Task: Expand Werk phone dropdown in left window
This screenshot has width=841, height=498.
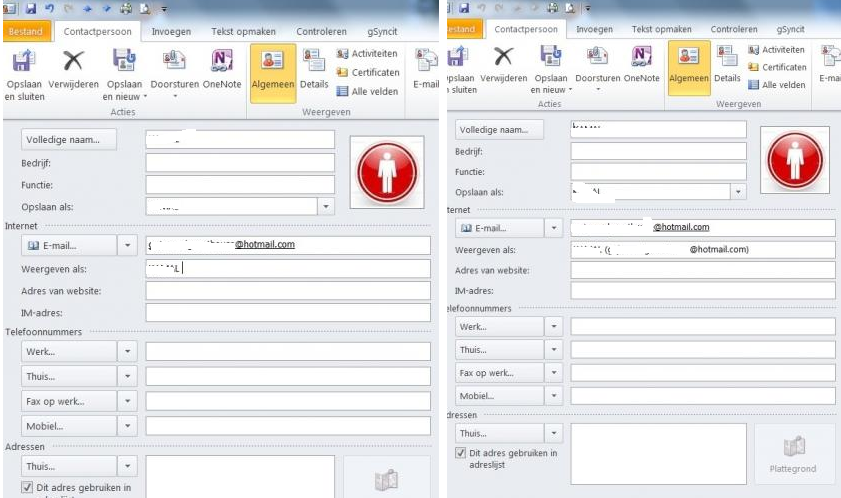Action: 127,351
